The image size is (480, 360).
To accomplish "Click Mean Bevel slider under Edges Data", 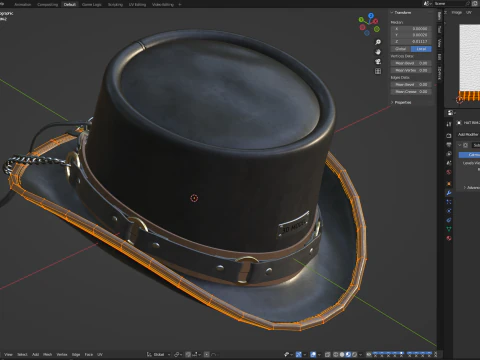I will coord(411,84).
